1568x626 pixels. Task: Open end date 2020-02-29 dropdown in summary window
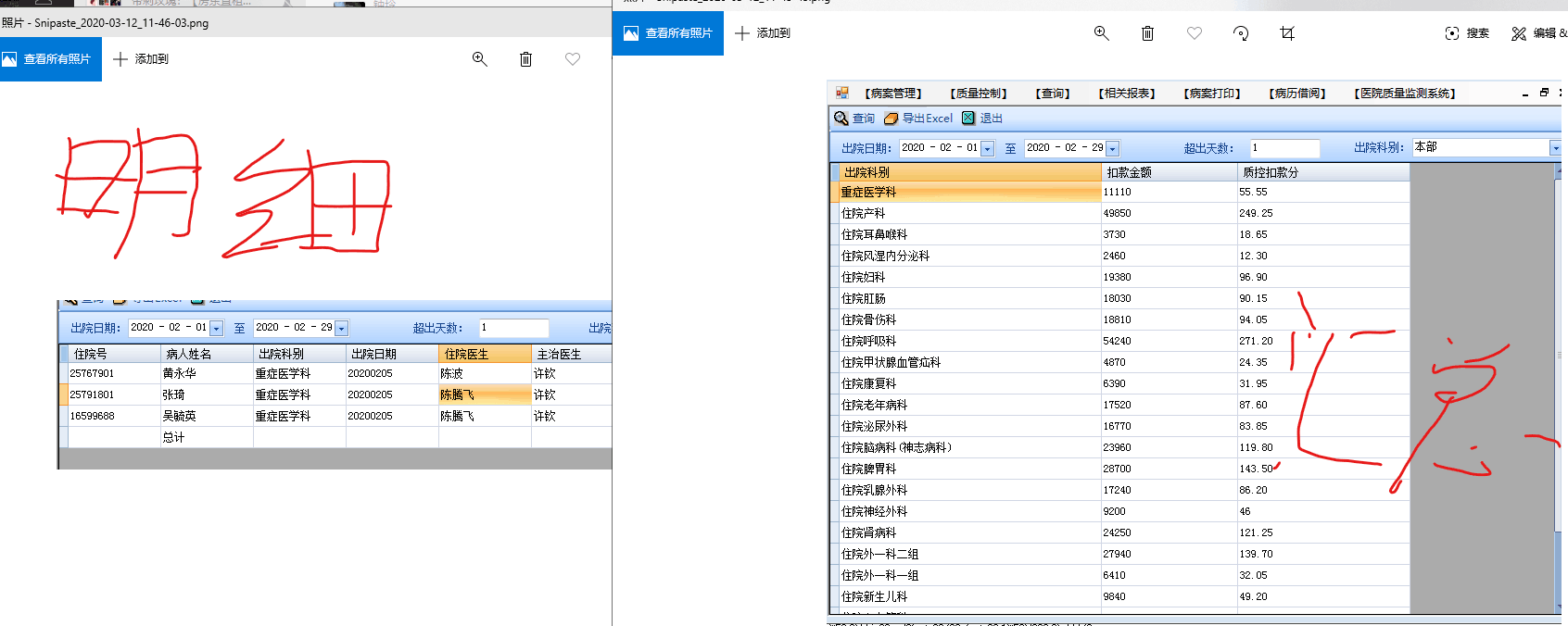click(1113, 148)
